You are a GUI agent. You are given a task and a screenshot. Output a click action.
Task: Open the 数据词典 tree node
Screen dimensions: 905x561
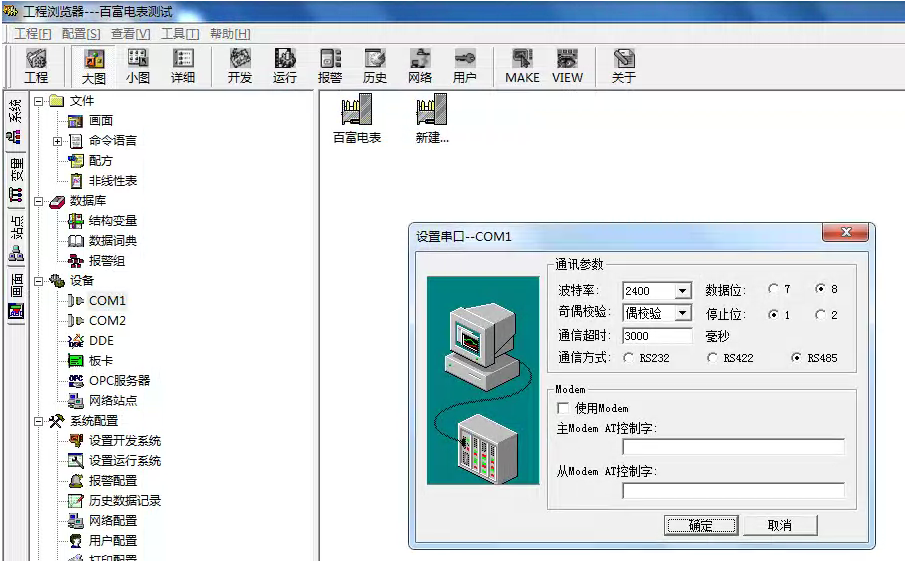tap(113, 241)
